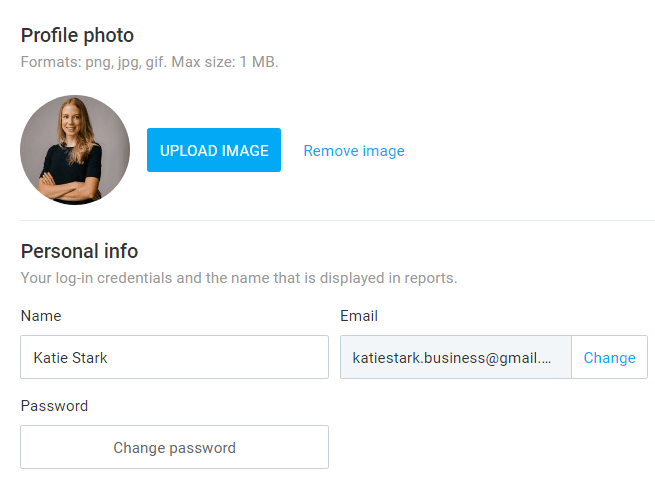This screenshot has height=484, width=655.
Task: Open the Change password button
Action: click(175, 447)
